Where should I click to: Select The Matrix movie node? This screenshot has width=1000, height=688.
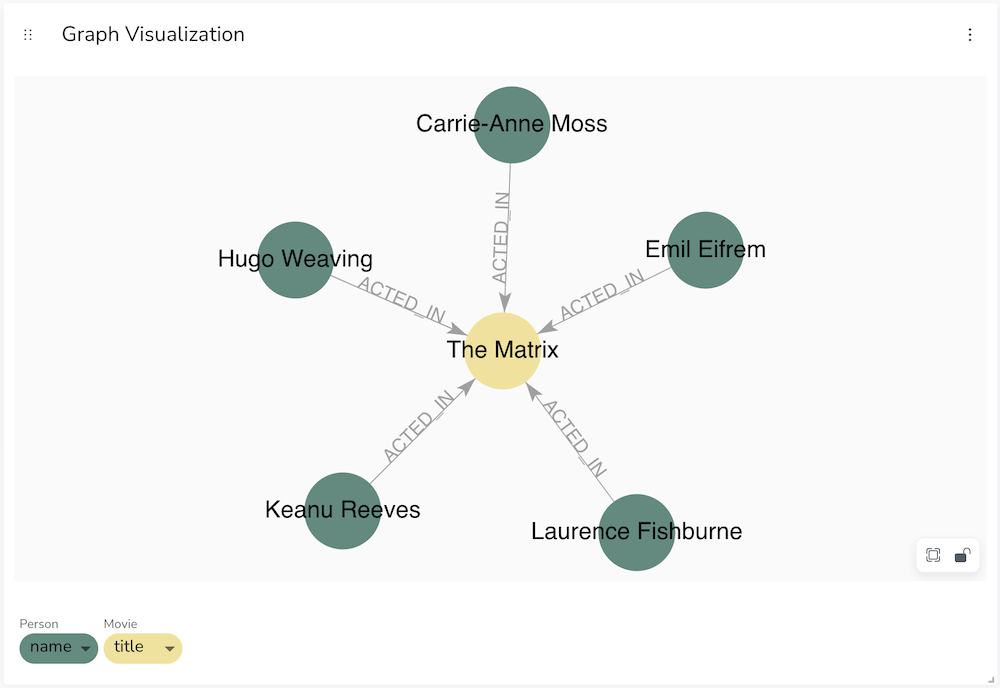pos(503,350)
